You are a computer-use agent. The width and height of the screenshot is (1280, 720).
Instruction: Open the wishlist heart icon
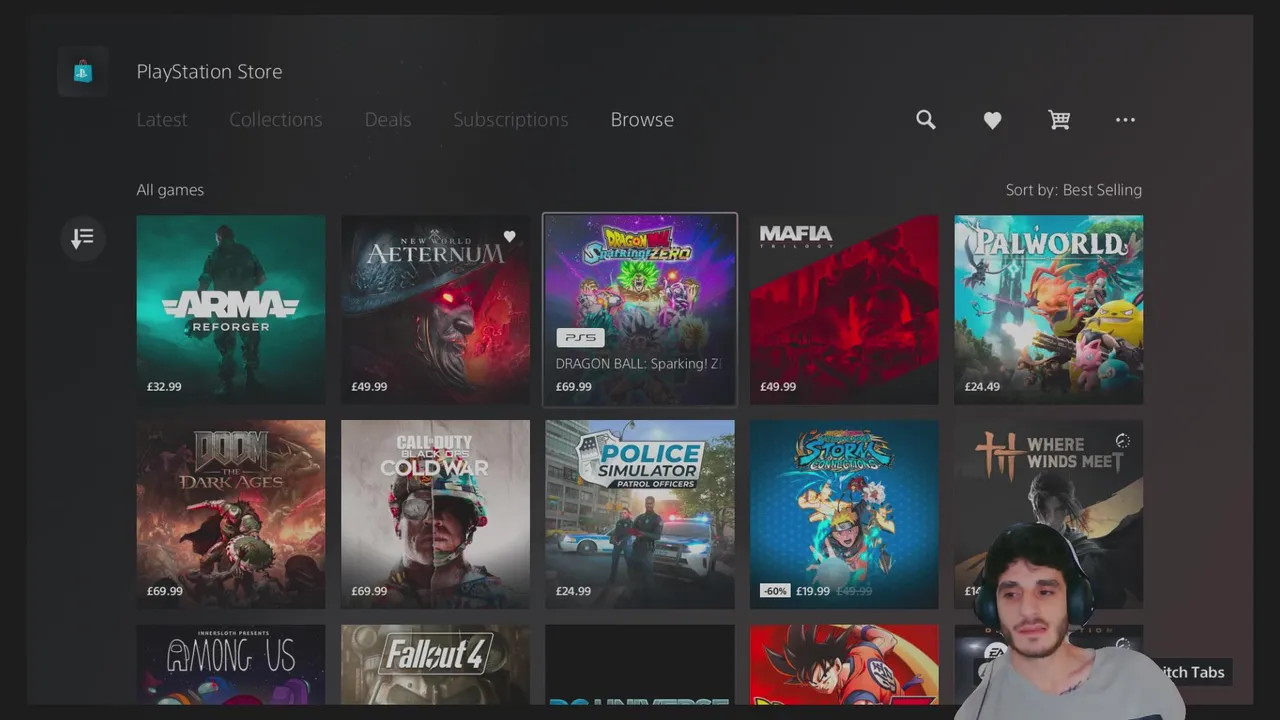[992, 120]
